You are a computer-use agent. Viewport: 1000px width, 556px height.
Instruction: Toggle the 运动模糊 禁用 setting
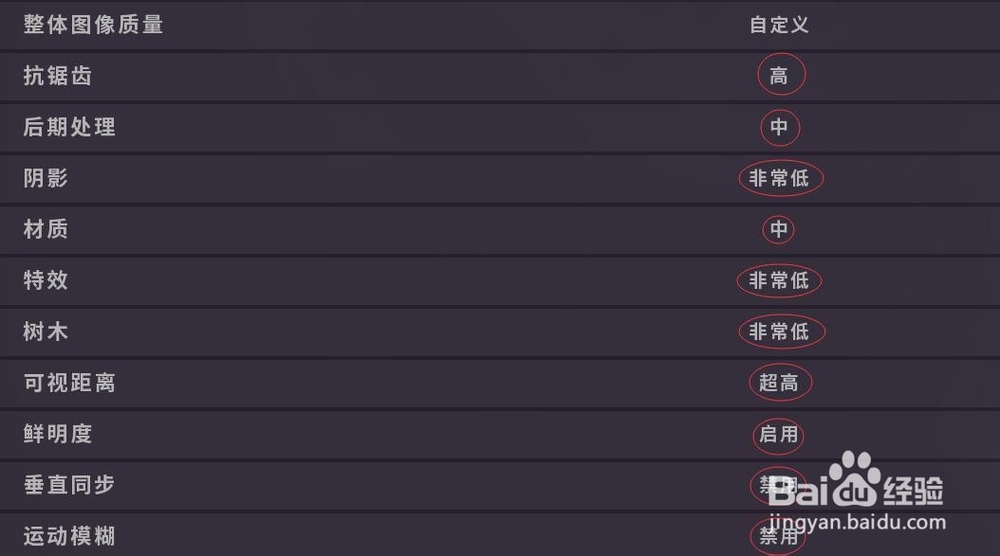[x=777, y=536]
